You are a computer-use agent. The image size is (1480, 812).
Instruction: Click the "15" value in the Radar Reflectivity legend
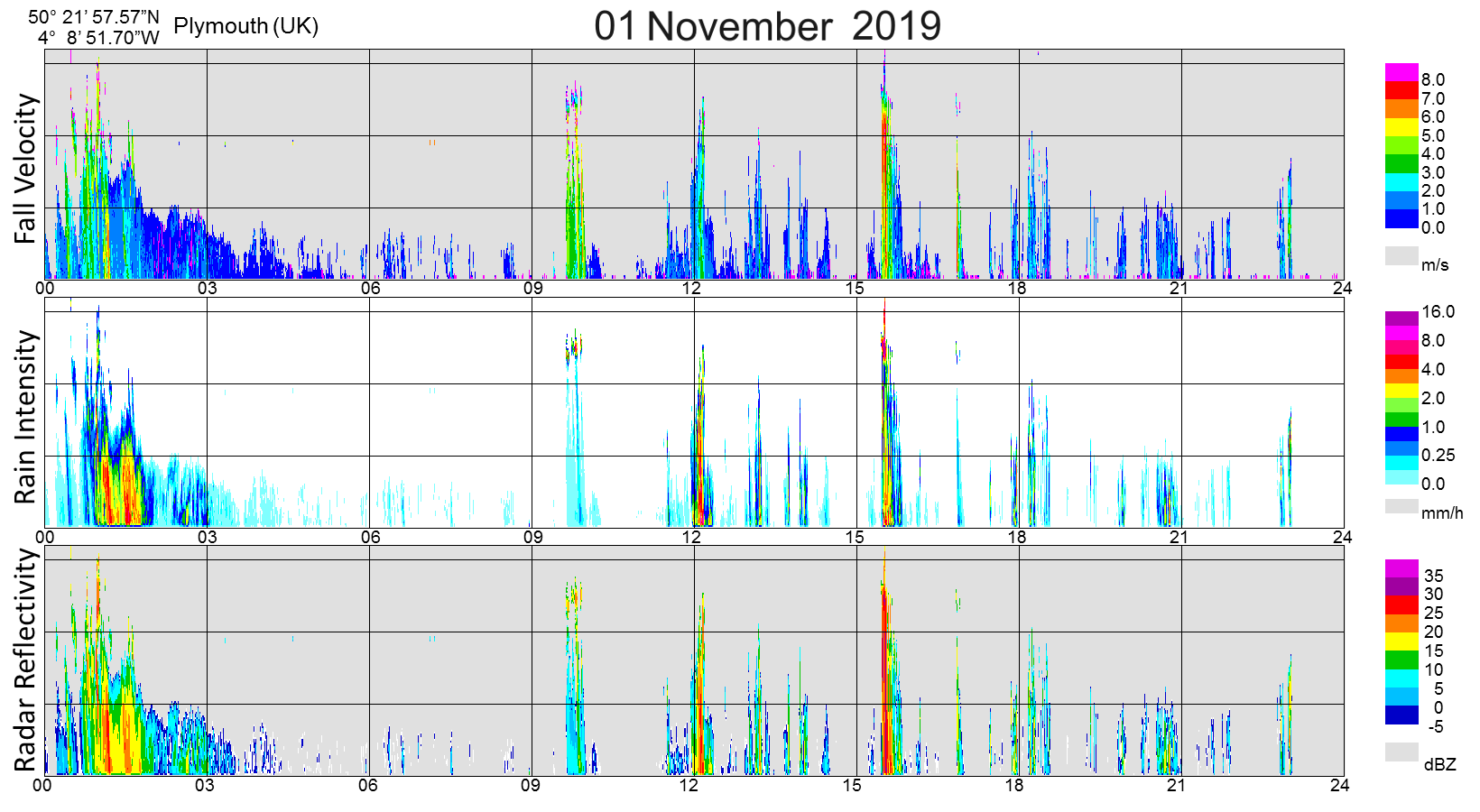tap(1434, 651)
